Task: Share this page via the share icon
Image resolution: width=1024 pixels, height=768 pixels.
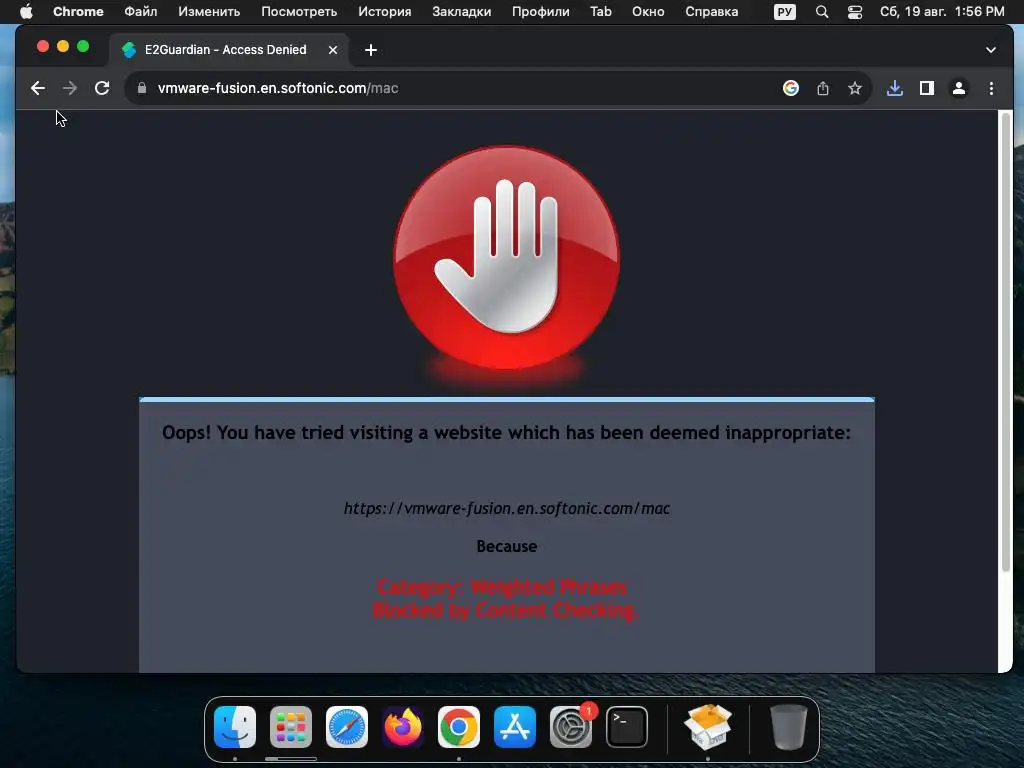Action: [x=823, y=88]
